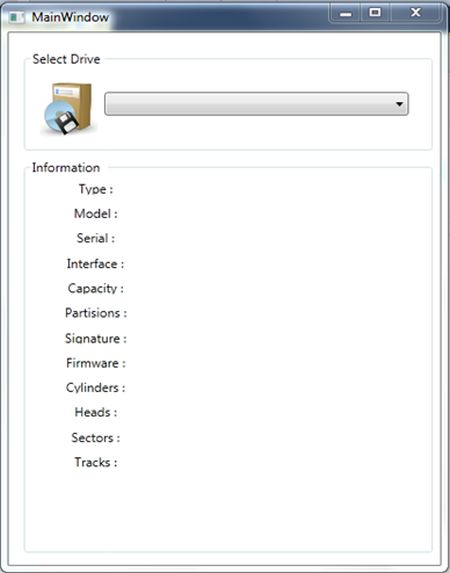Click the "Cylinders :" label
The width and height of the screenshot is (450, 573).
point(96,388)
